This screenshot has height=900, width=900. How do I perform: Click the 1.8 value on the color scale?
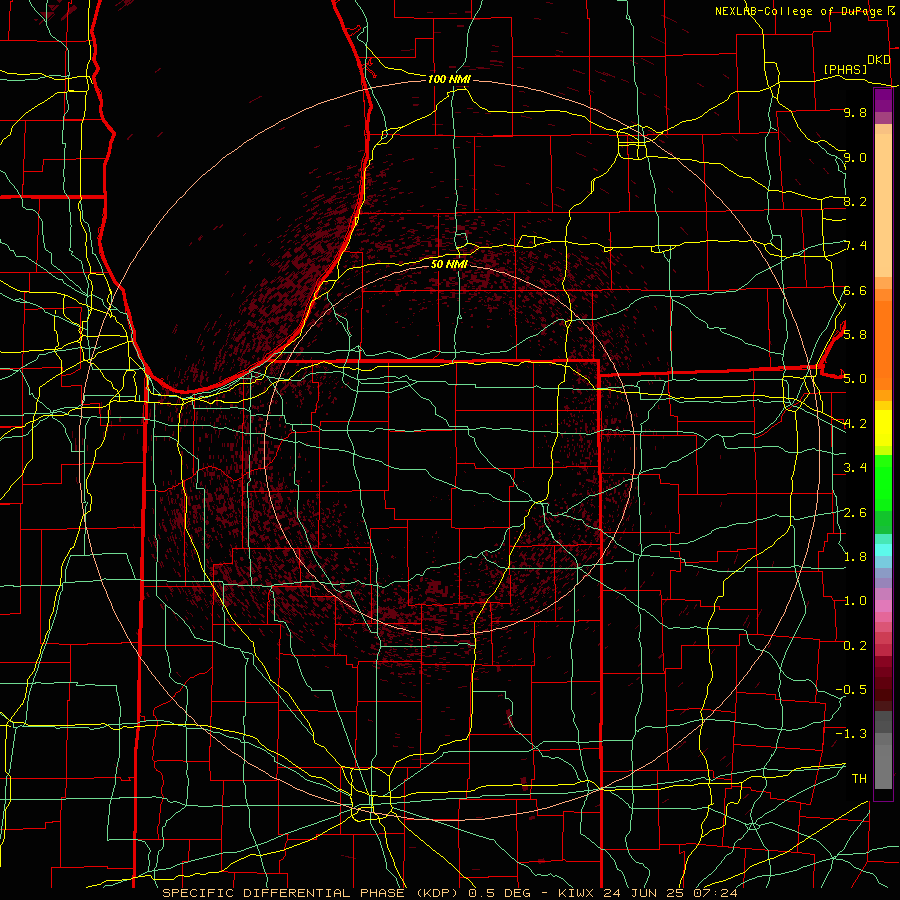point(855,557)
